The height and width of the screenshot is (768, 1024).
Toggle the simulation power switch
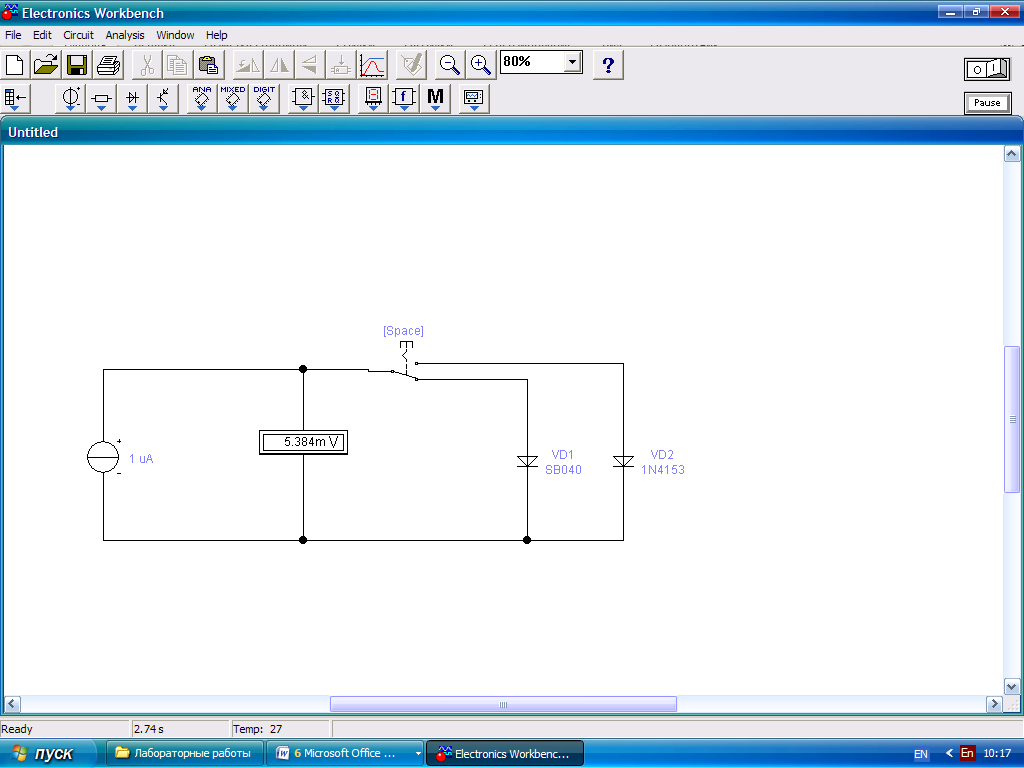(x=987, y=69)
